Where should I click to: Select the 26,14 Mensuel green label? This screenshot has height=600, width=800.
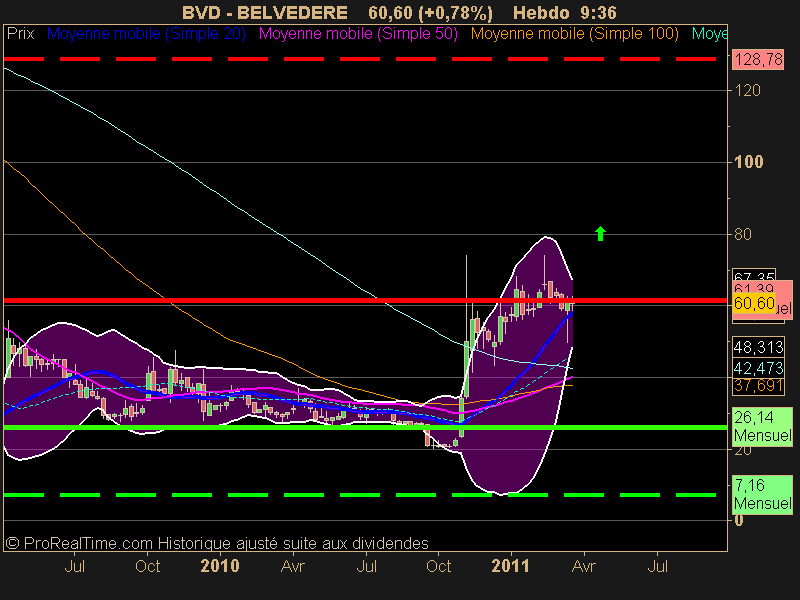(762, 426)
